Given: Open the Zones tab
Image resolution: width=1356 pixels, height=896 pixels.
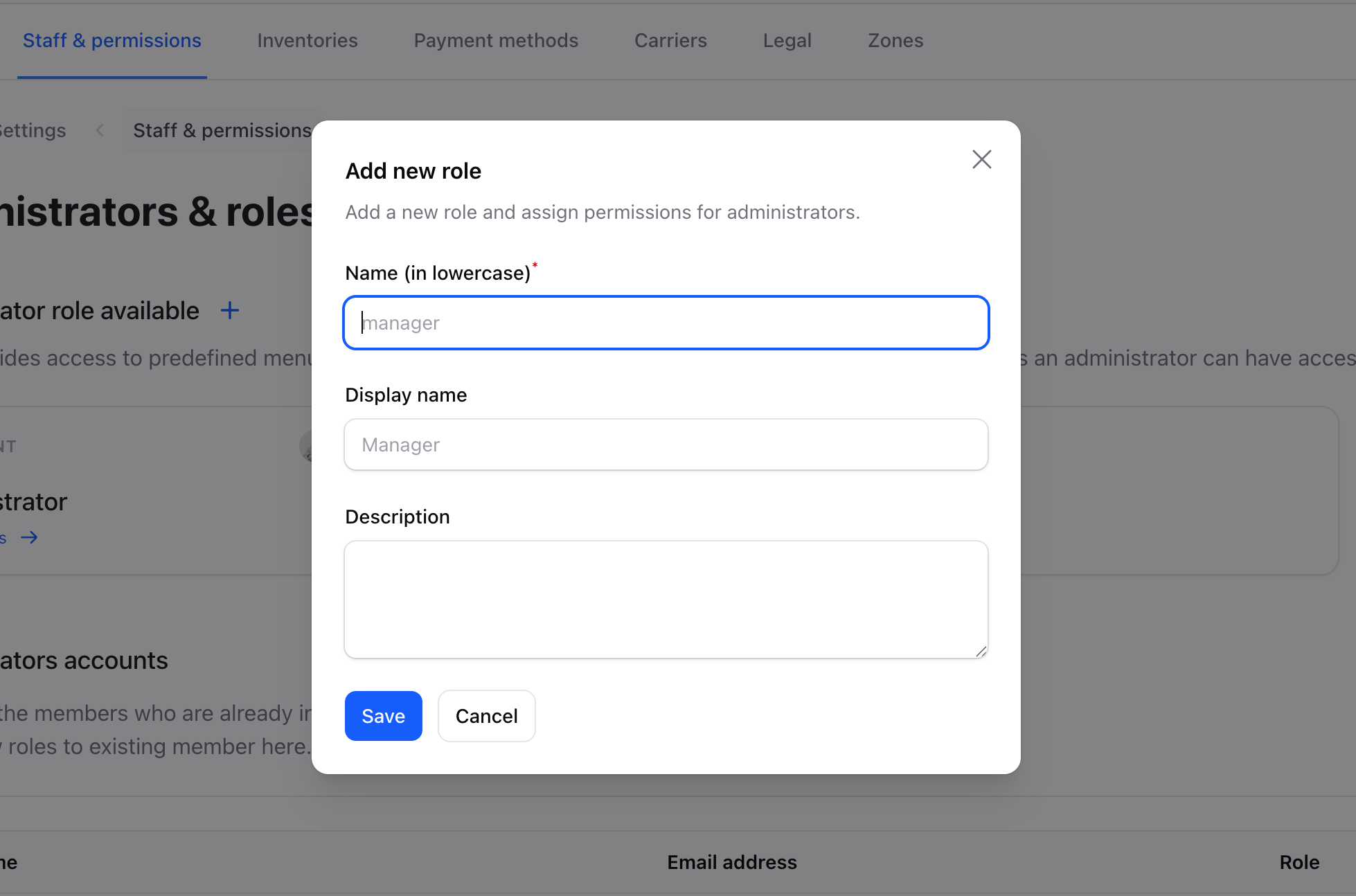Looking at the screenshot, I should (x=895, y=41).
